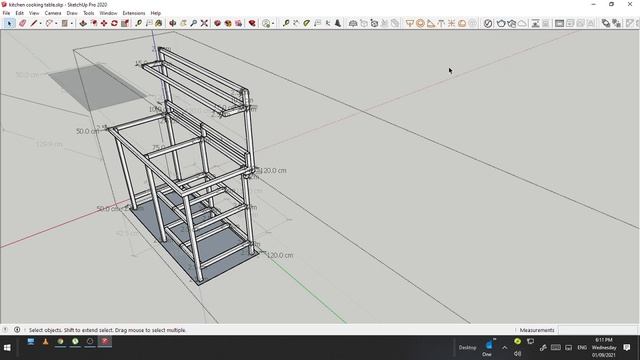Select the Select arrow tool
640x360 pixels.
pyautogui.click(x=9, y=23)
